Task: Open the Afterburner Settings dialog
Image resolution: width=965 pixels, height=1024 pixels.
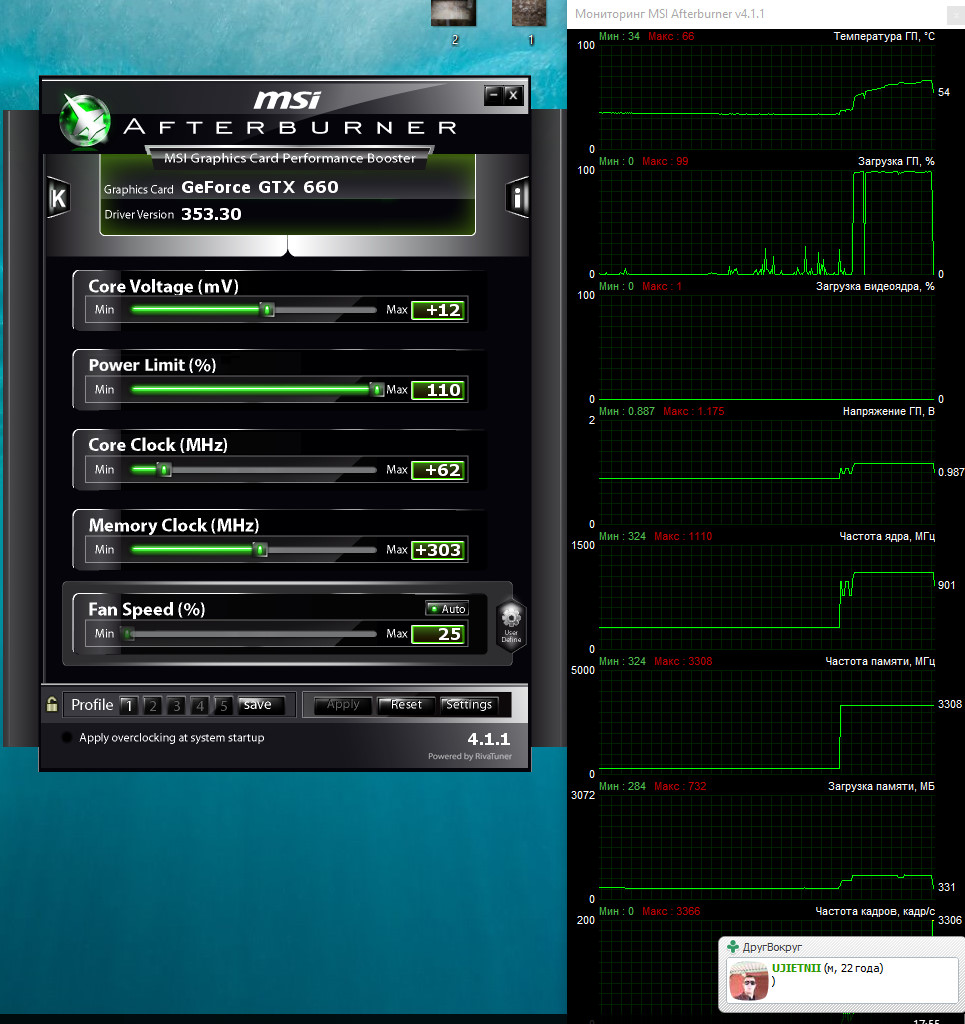Action: click(x=469, y=705)
